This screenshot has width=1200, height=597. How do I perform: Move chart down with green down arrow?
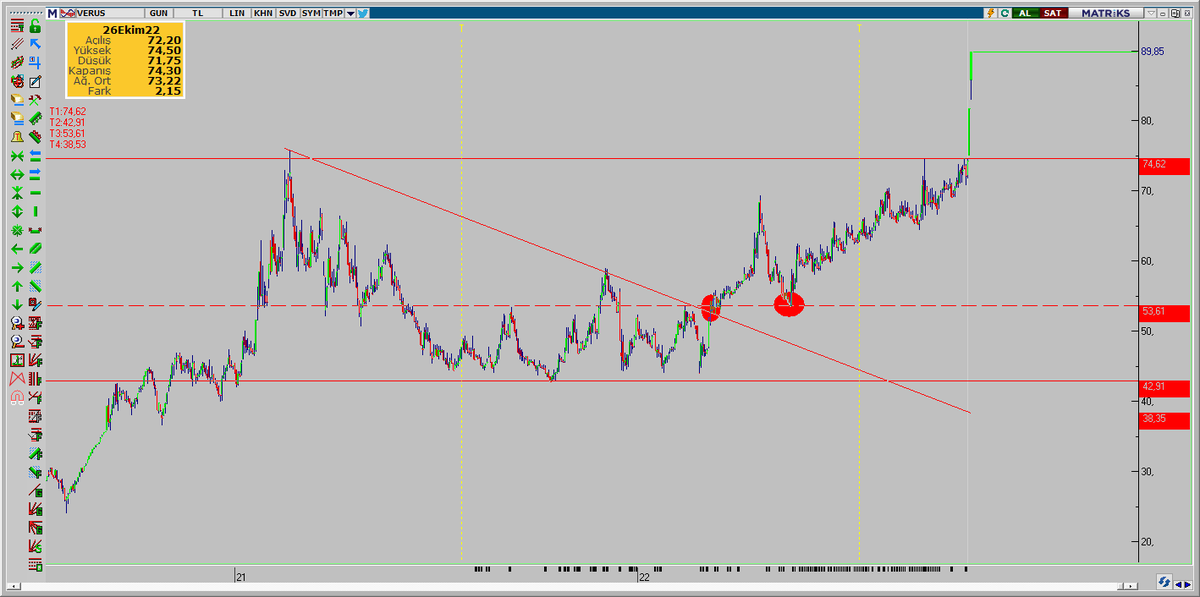pyautogui.click(x=17, y=304)
